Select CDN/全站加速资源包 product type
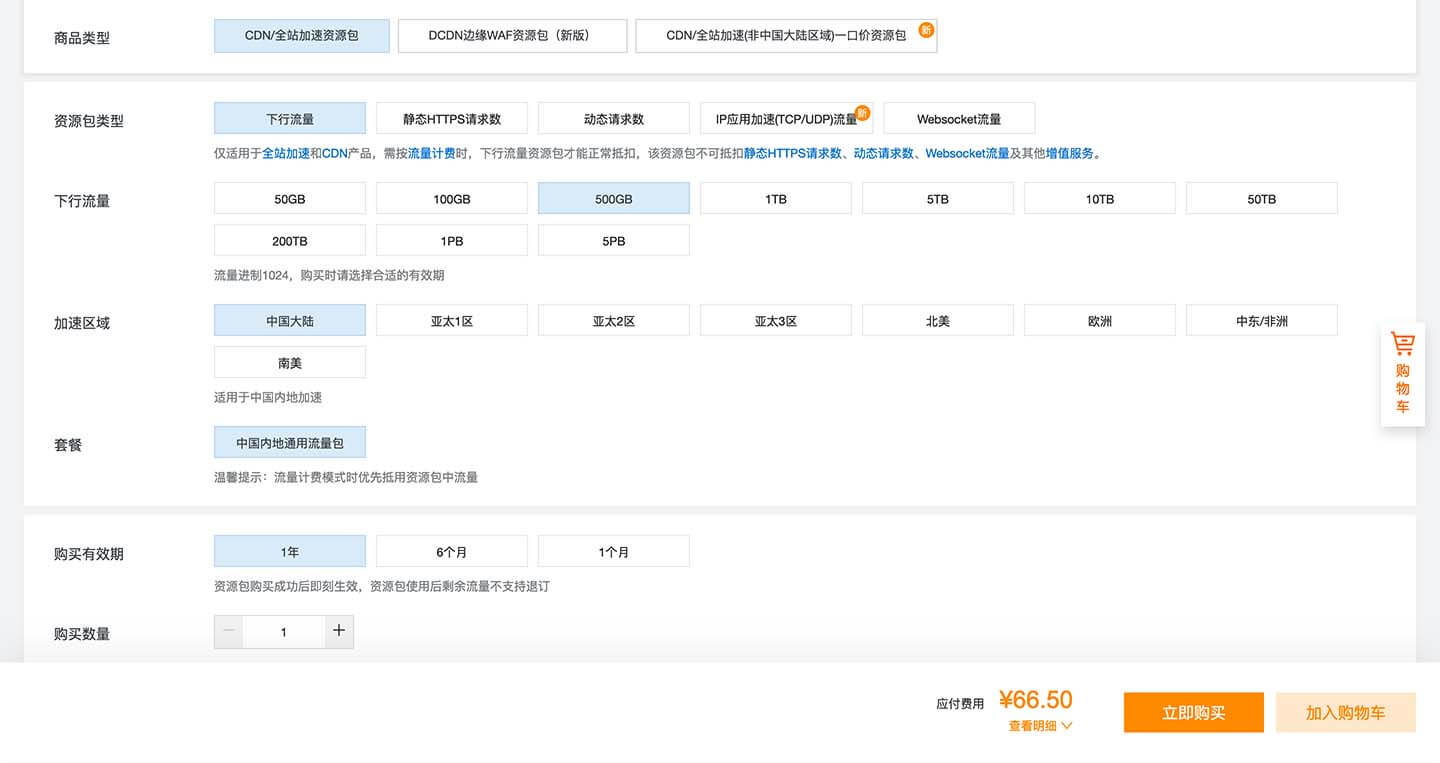This screenshot has width=1440, height=763. (302, 36)
